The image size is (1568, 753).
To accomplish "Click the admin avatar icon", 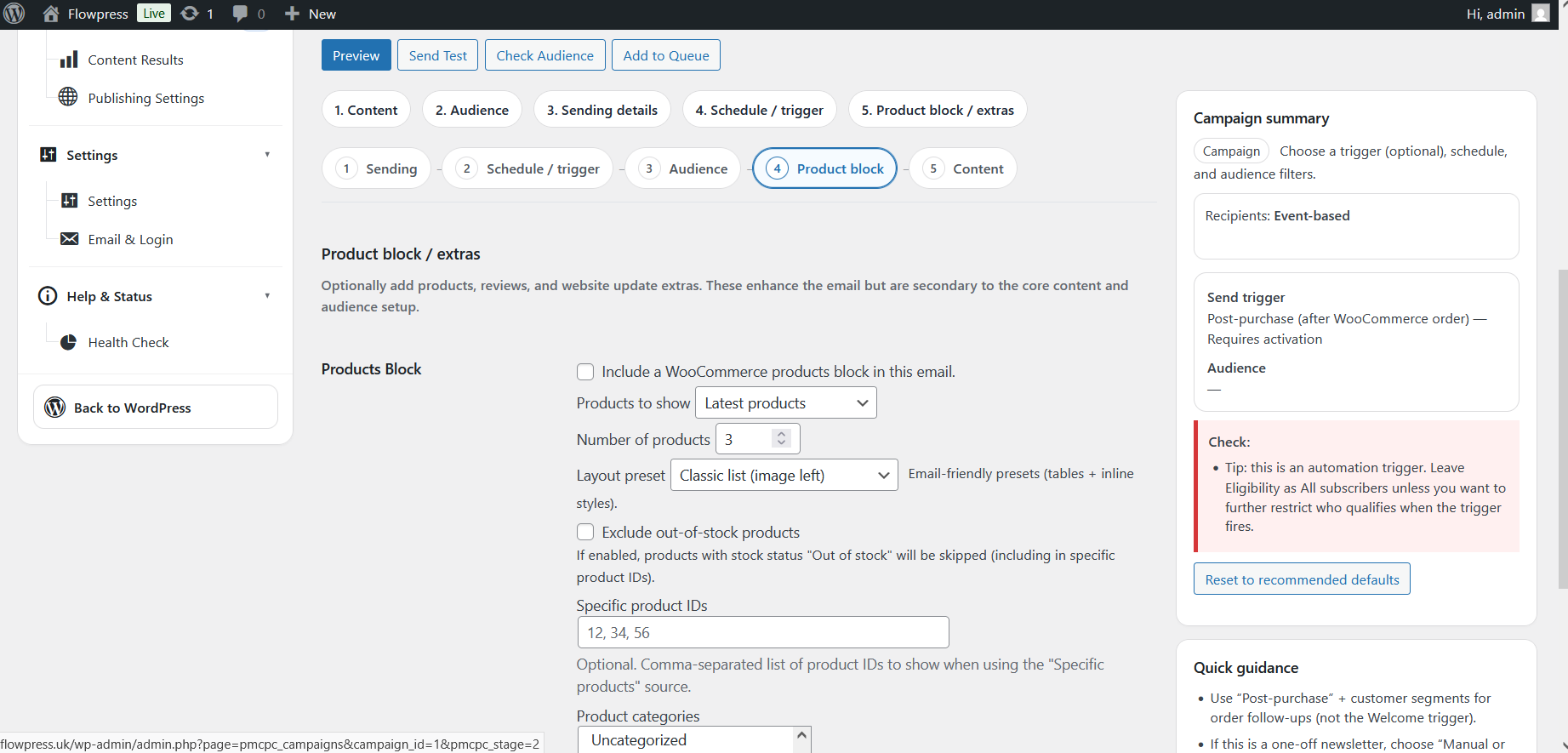I will point(1541,14).
